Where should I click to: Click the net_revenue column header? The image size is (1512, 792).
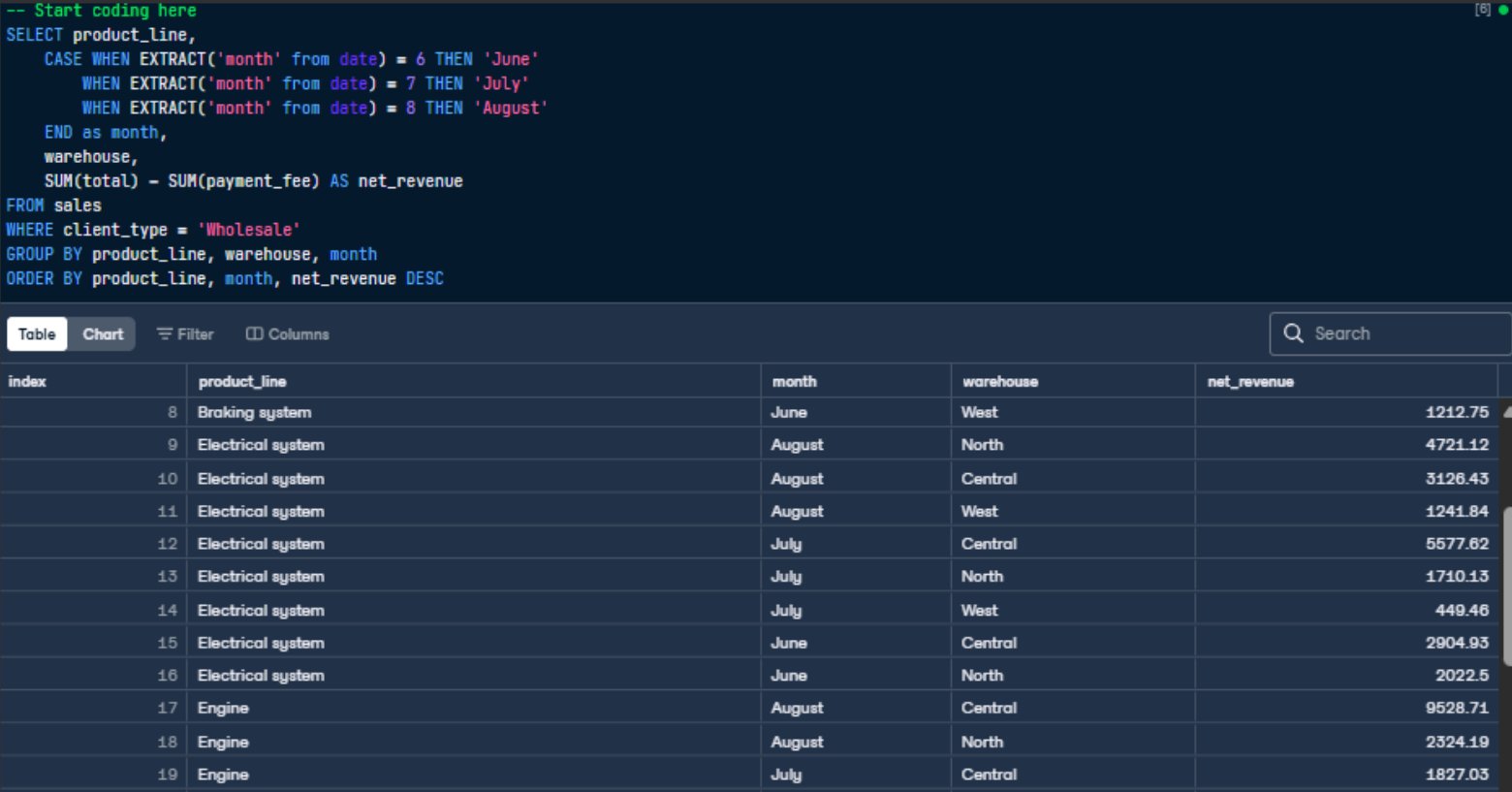[x=1250, y=381]
